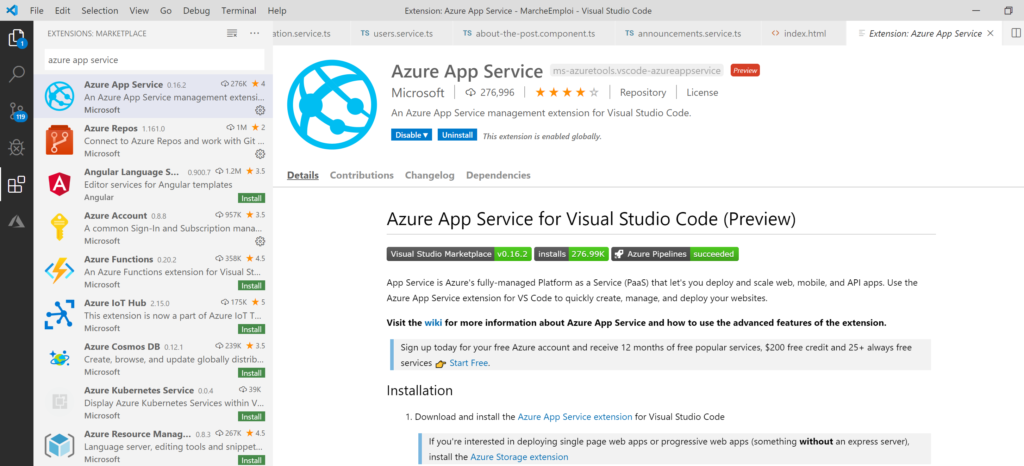Select the Changelog tab
This screenshot has height=466, width=1024.
(x=430, y=175)
